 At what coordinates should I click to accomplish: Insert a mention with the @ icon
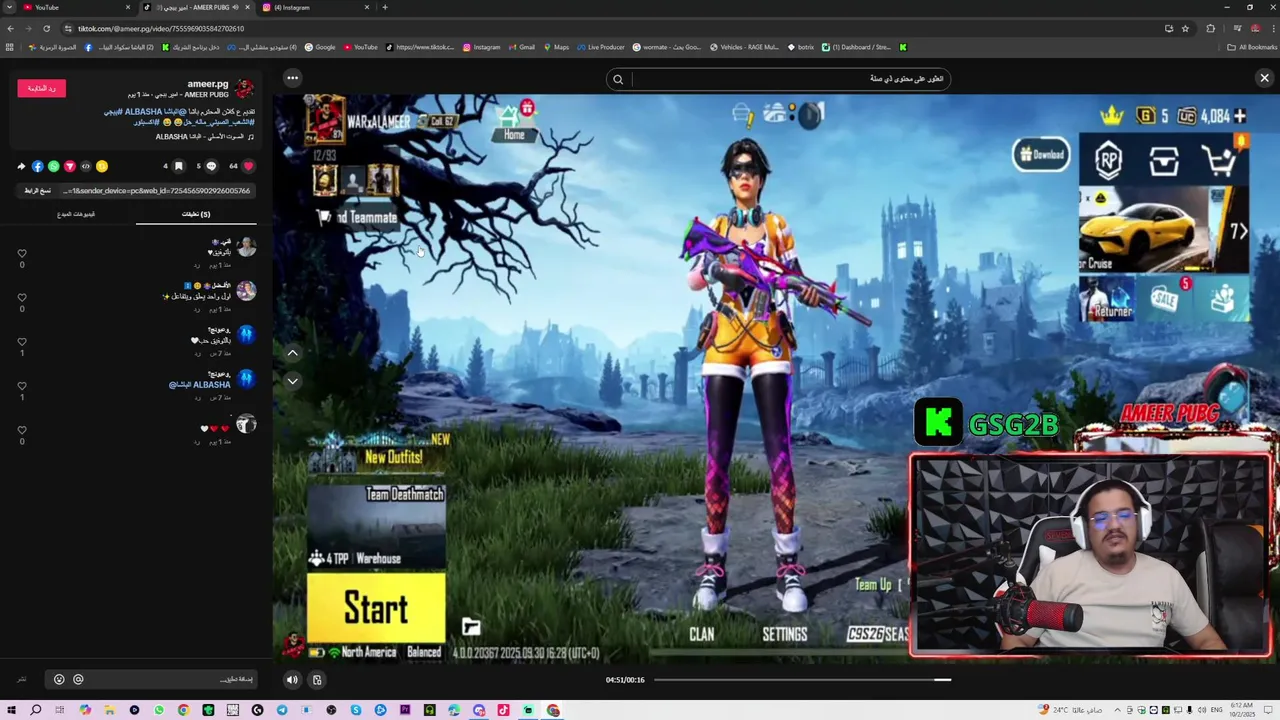click(x=78, y=679)
